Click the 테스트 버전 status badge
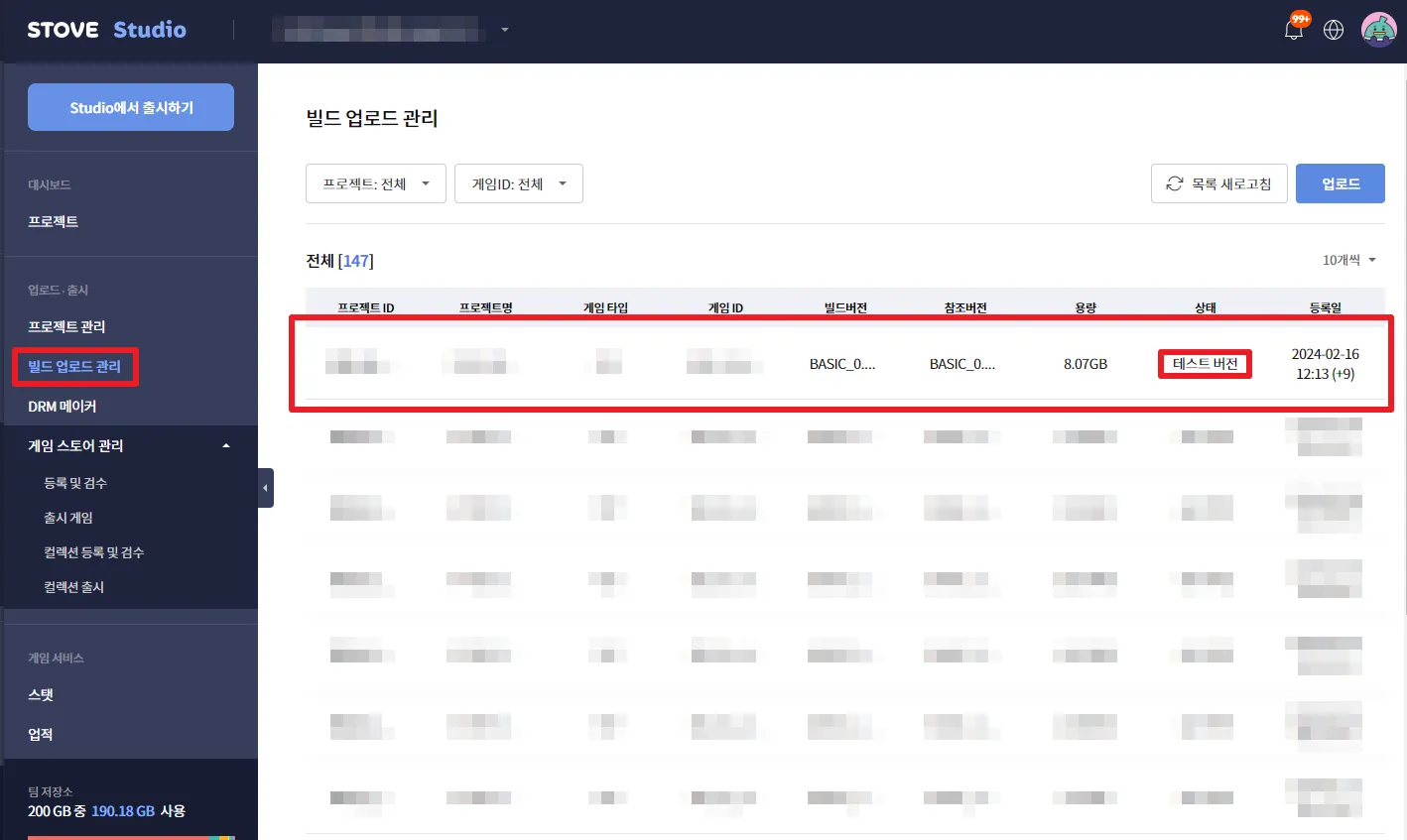Image resolution: width=1407 pixels, height=840 pixels. pyautogui.click(x=1206, y=364)
